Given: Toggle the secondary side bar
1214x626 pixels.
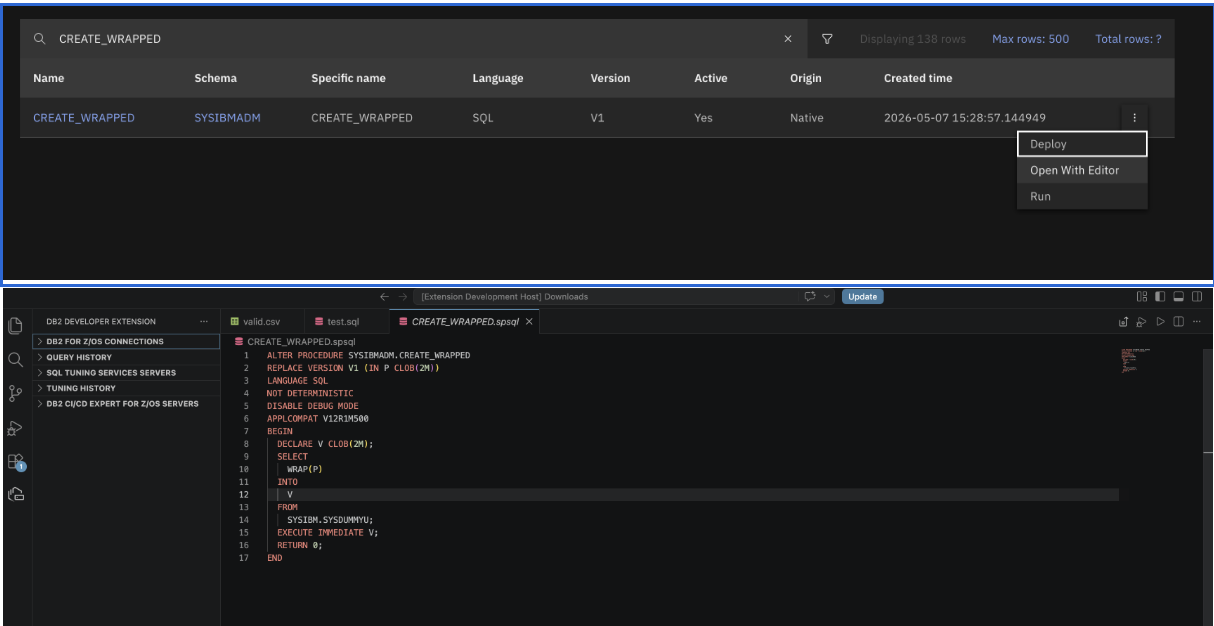Looking at the screenshot, I should point(1196,297).
